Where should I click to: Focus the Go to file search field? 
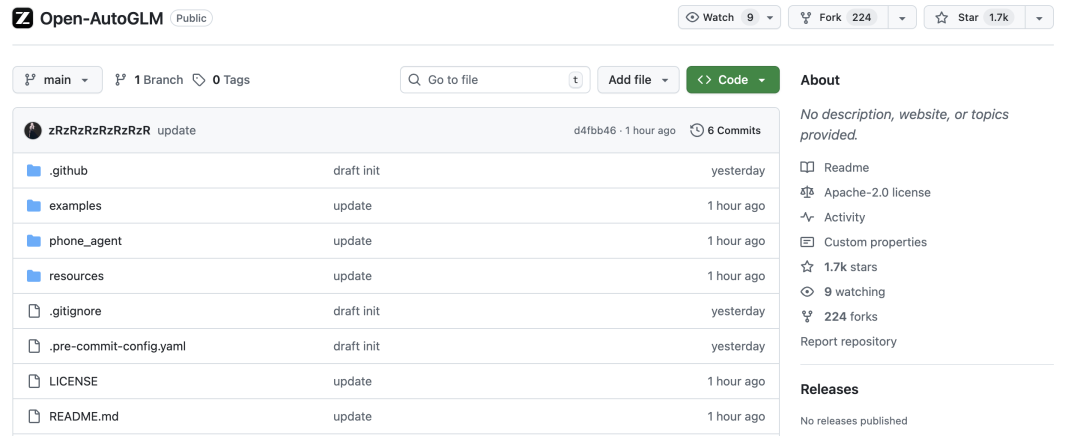tap(494, 80)
